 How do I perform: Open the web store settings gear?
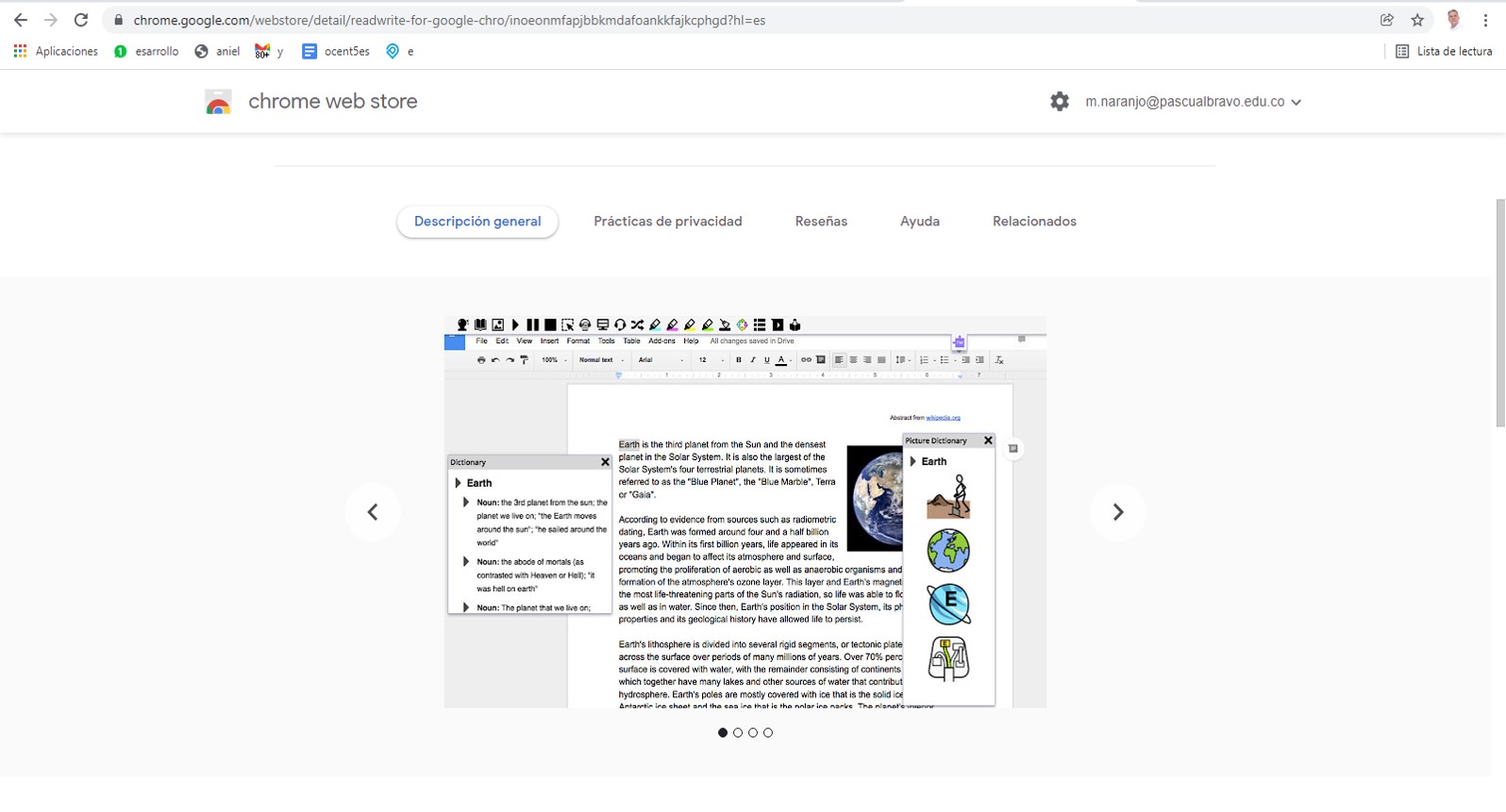coord(1060,101)
